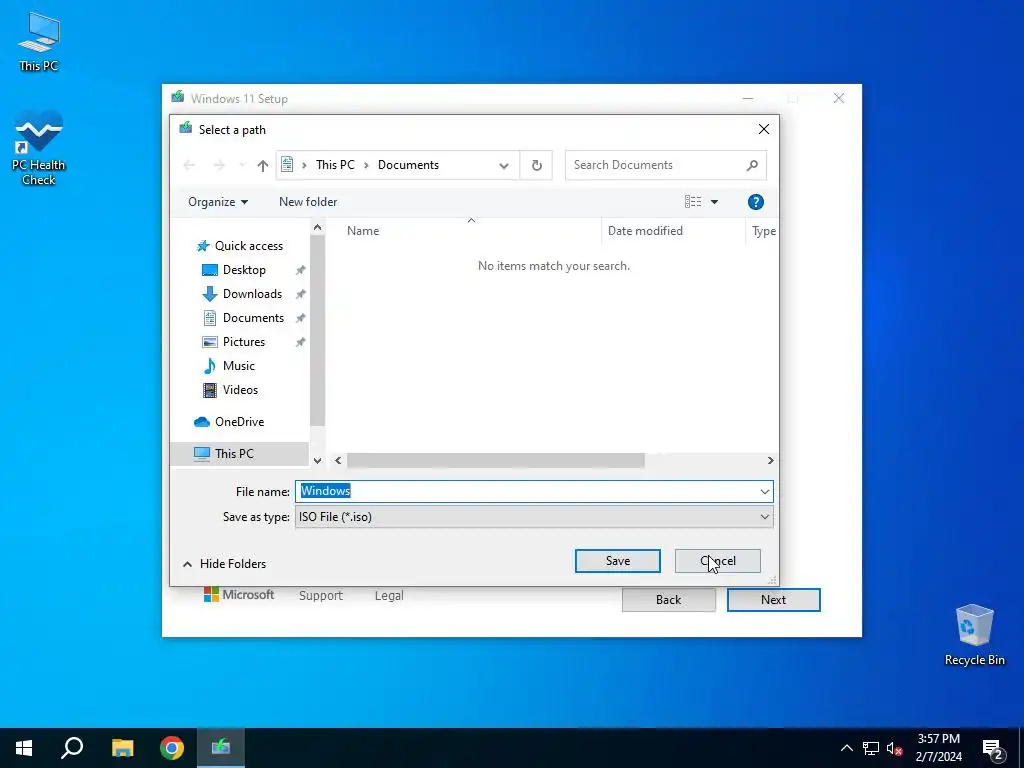Viewport: 1024px width, 768px height.
Task: Open the Organize dropdown menu
Action: point(217,202)
